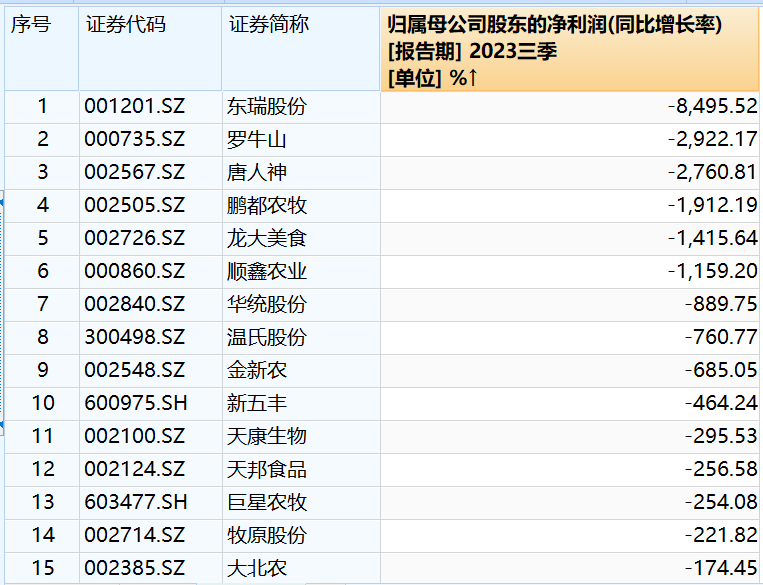The height and width of the screenshot is (585, 763).
Task: Click the 证券代码 column header
Action: pyautogui.click(x=150, y=49)
